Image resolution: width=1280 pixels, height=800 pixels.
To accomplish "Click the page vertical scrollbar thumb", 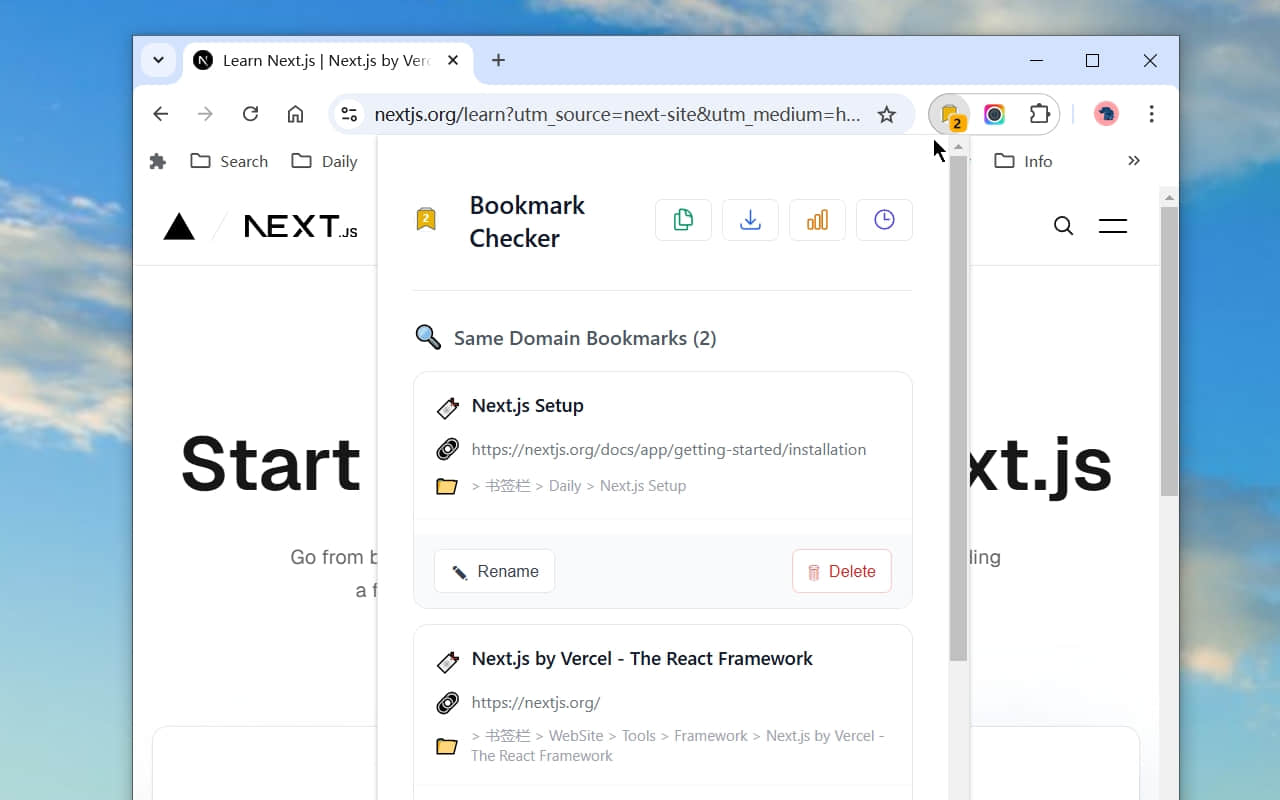I will [1169, 351].
